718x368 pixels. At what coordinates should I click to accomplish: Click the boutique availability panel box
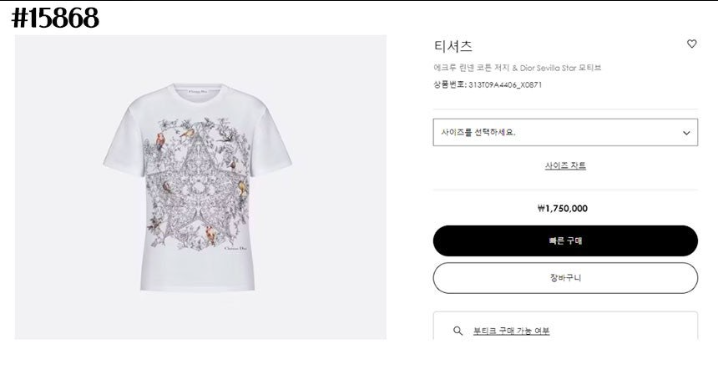coord(565,325)
